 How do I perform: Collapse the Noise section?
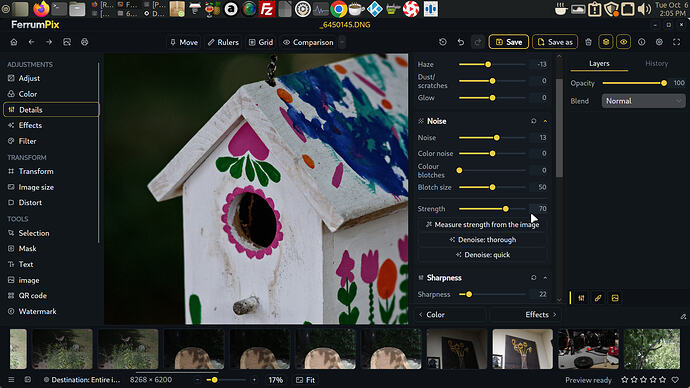(546, 121)
